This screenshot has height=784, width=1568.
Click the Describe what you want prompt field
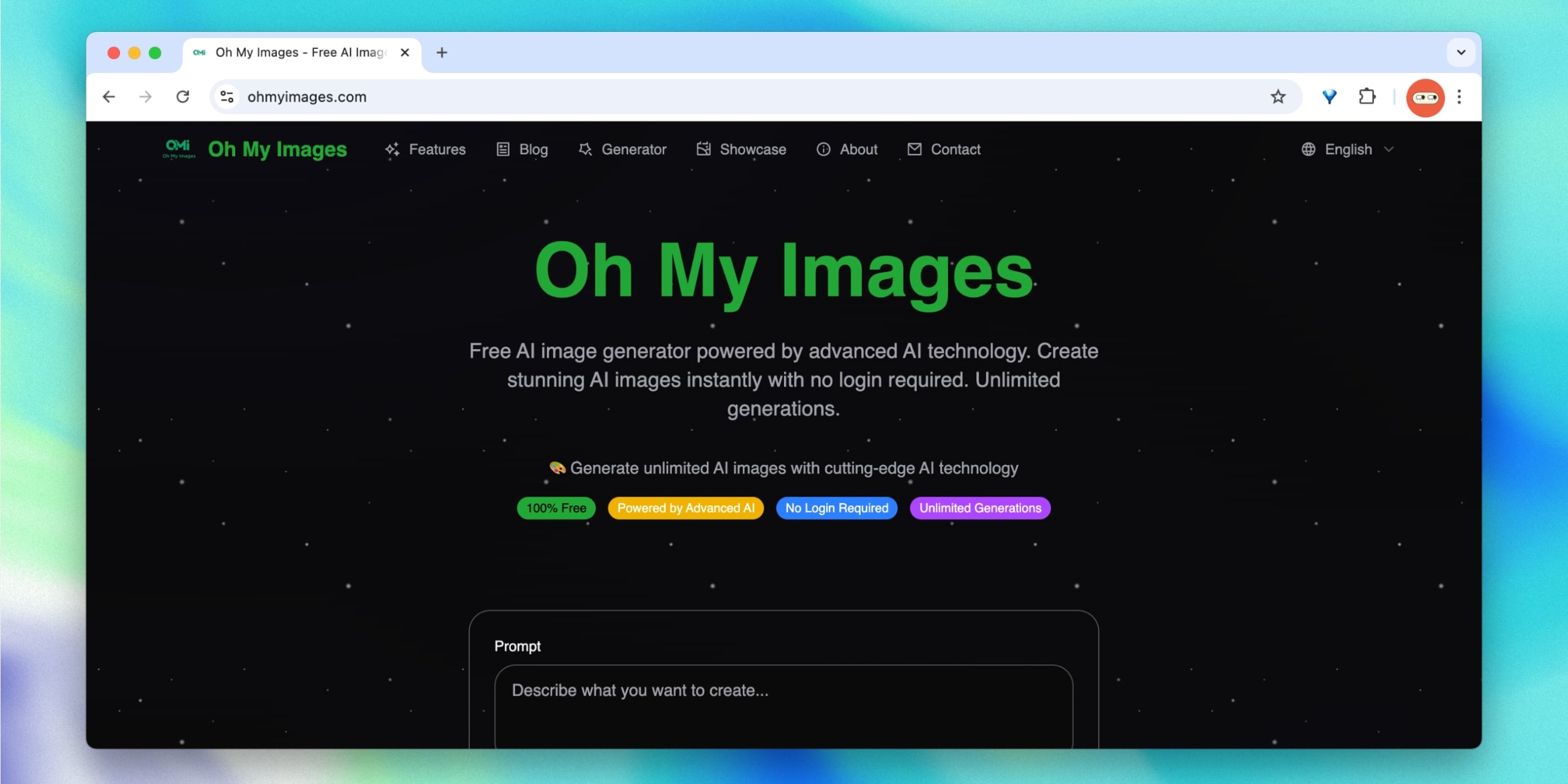783,692
